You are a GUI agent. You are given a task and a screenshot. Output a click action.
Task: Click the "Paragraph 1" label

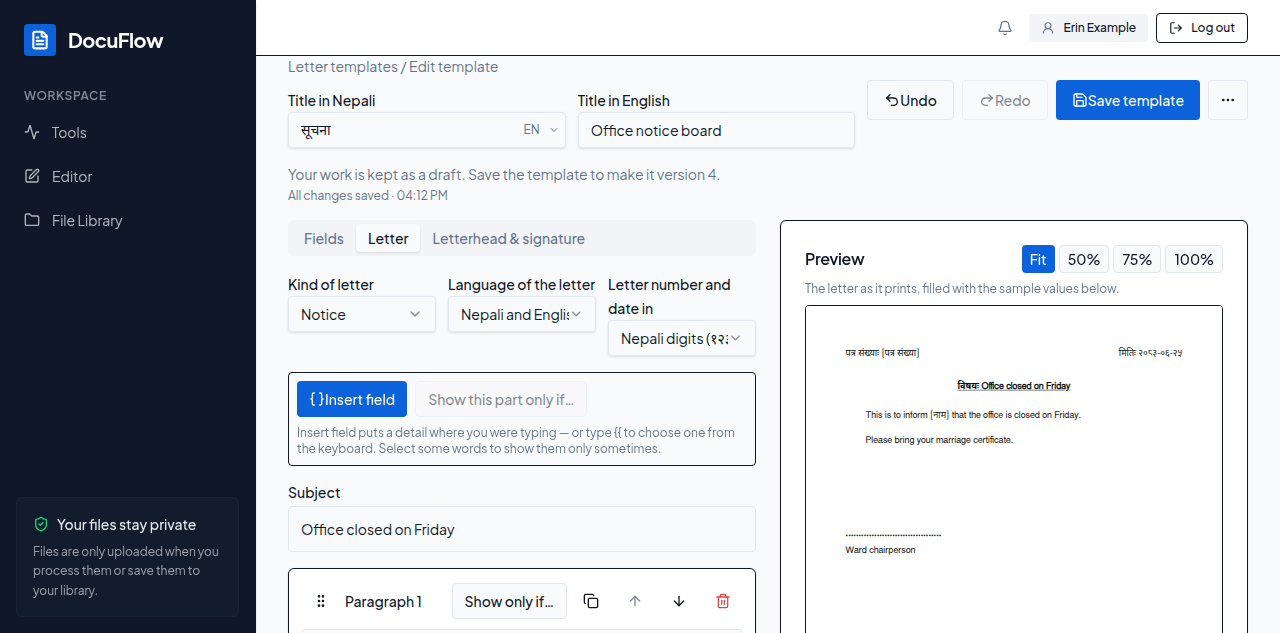click(x=383, y=601)
